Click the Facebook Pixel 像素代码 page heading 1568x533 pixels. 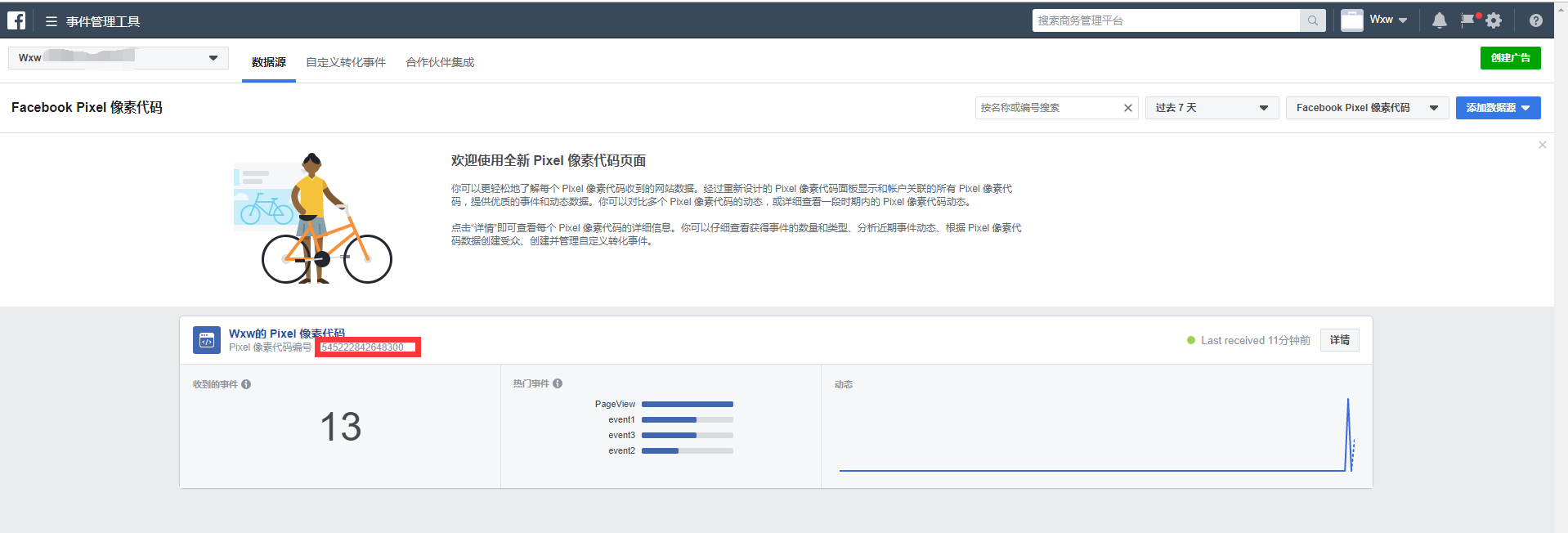click(87, 108)
